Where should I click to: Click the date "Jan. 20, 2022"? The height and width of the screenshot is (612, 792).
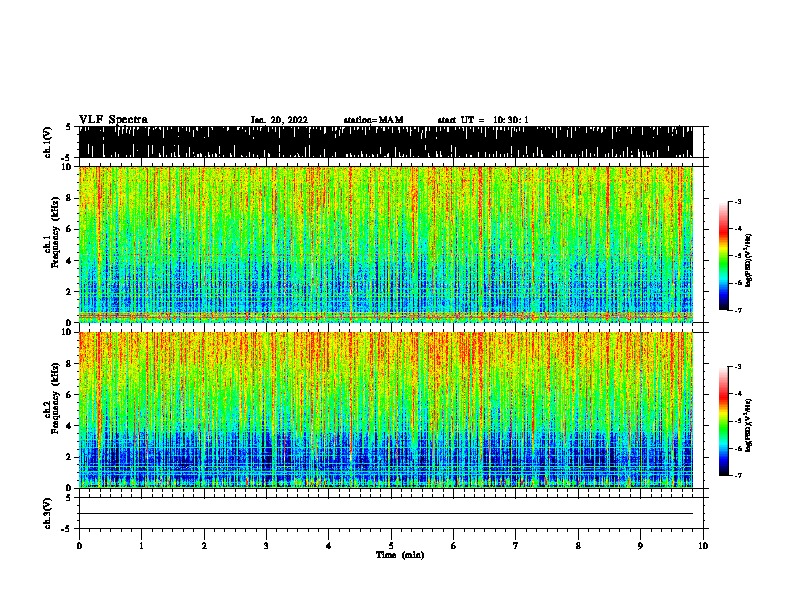(x=279, y=120)
